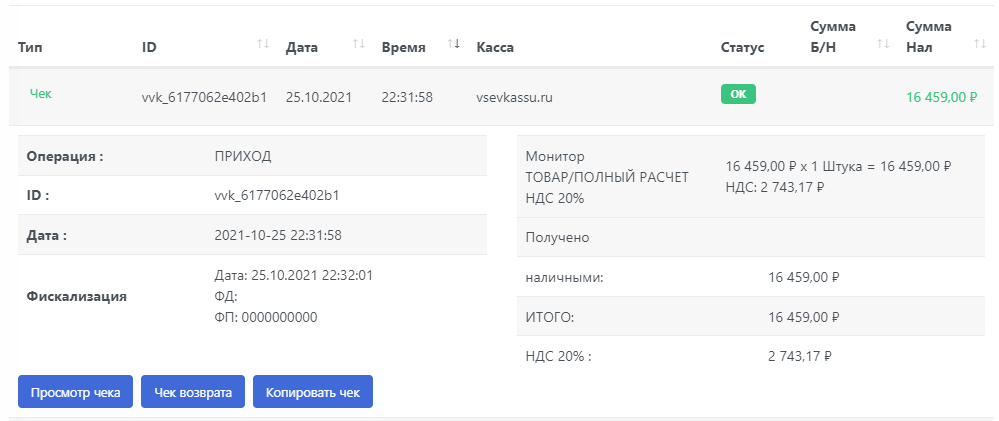Viewport: 999px width, 421px height.
Task: Click the Сумма Нал sort icon
Action: 979,44
